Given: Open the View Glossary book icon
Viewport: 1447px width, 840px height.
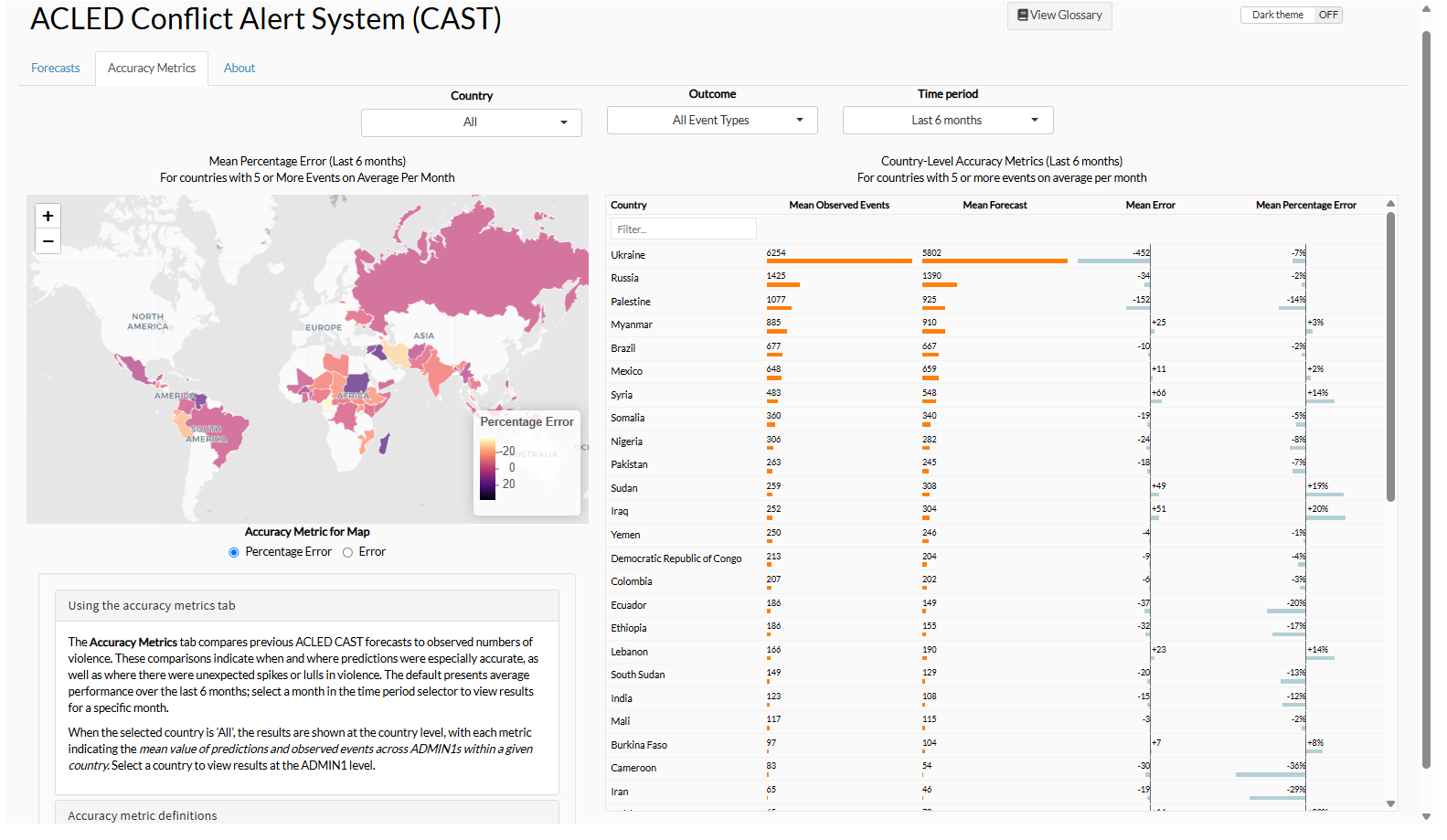Looking at the screenshot, I should (1023, 16).
